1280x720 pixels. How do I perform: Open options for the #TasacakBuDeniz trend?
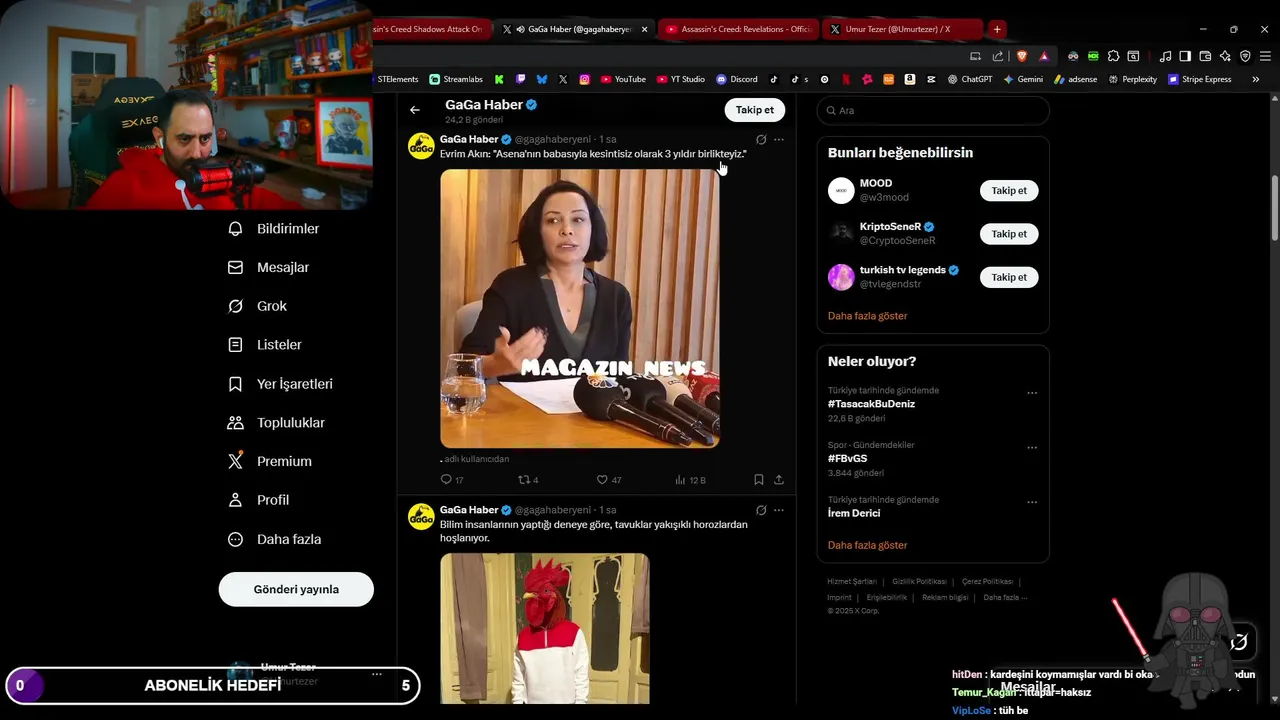tap(1032, 393)
